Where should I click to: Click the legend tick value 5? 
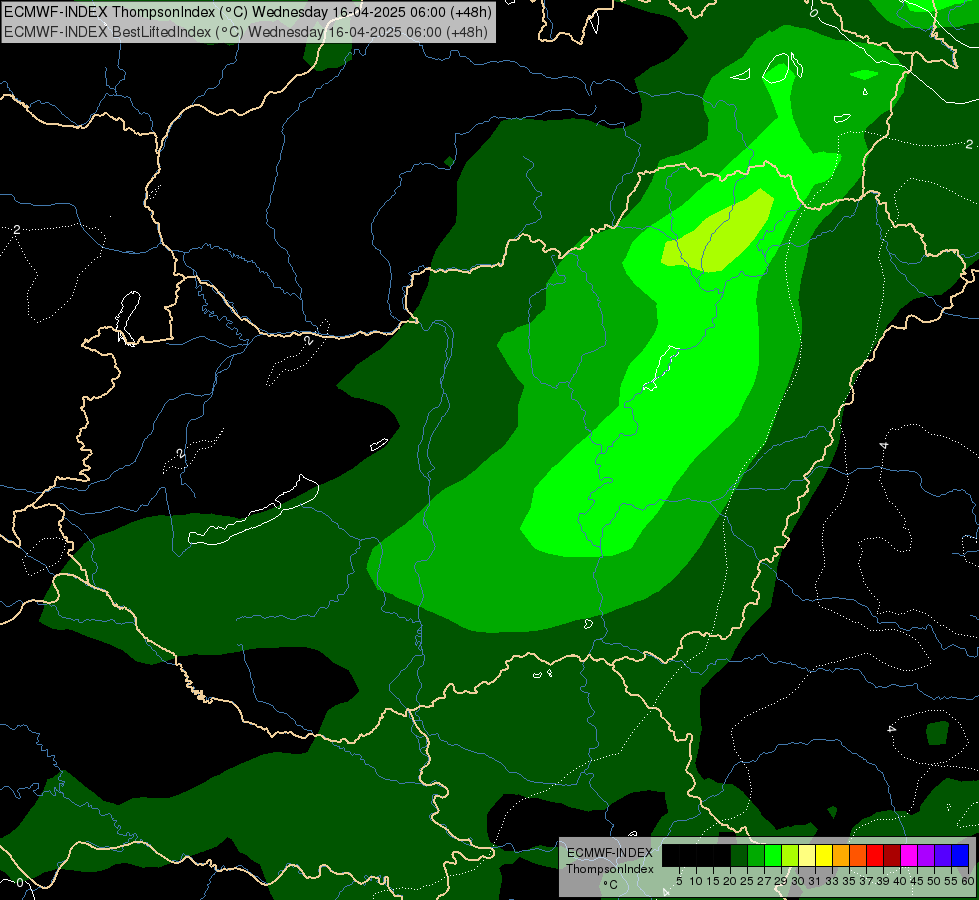(x=679, y=881)
